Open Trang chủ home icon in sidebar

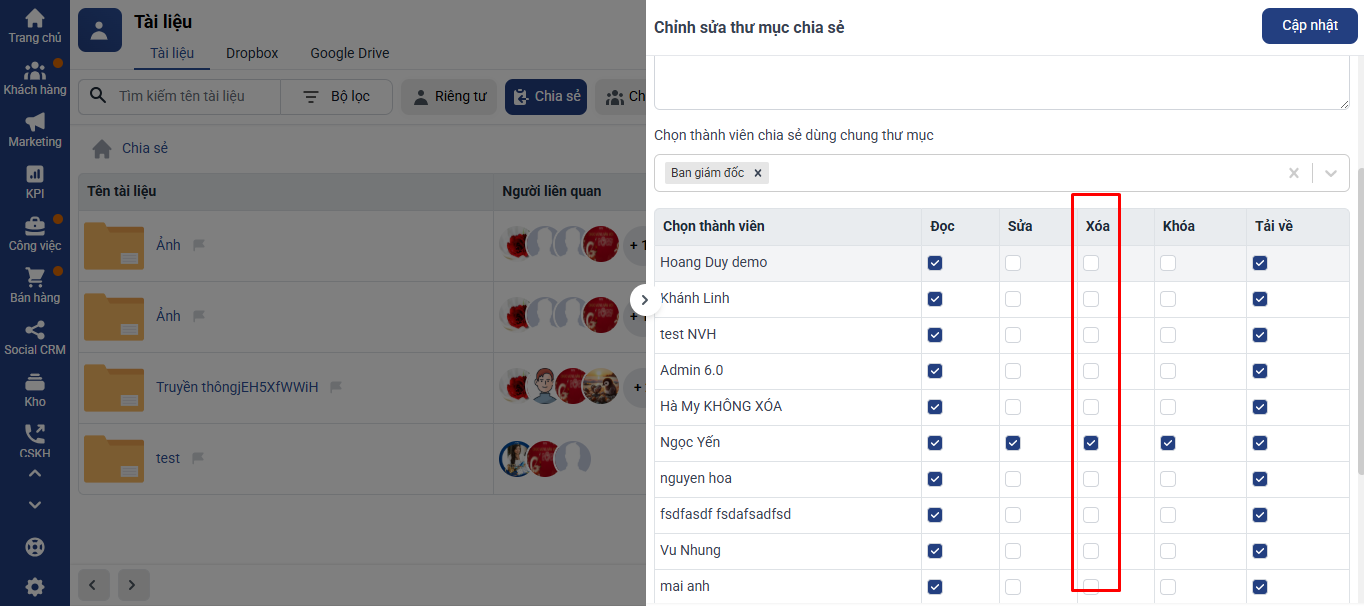coord(34,18)
